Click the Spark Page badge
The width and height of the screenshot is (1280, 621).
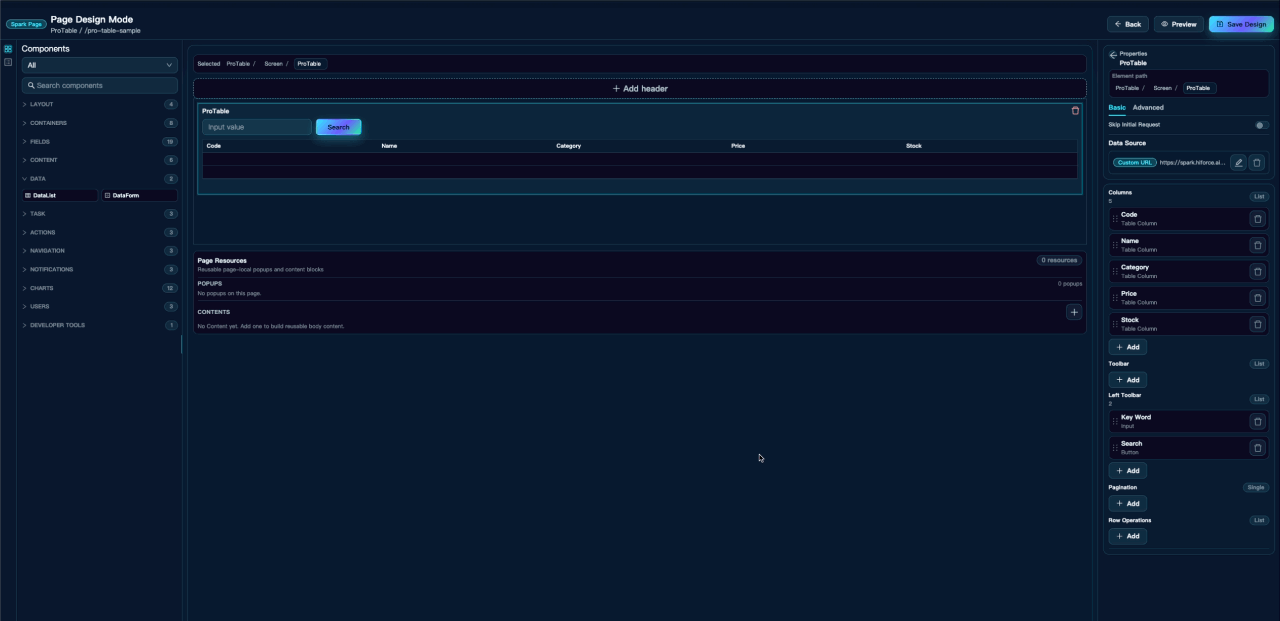26,24
